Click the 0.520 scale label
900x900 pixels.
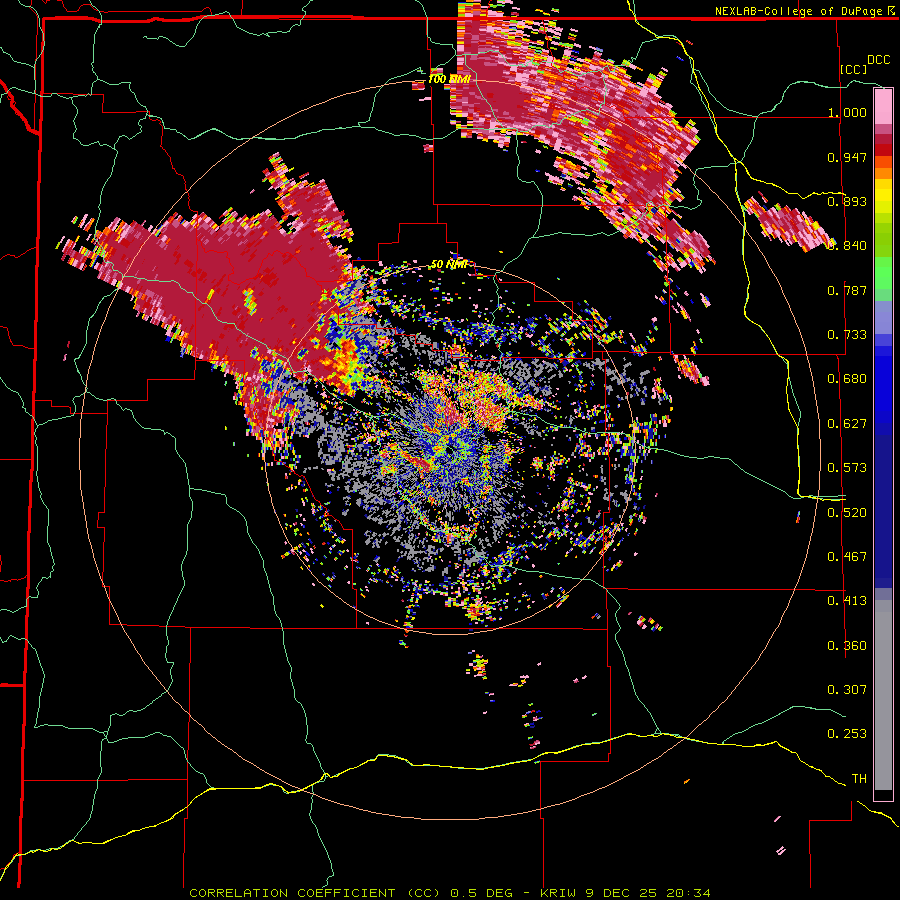[847, 513]
